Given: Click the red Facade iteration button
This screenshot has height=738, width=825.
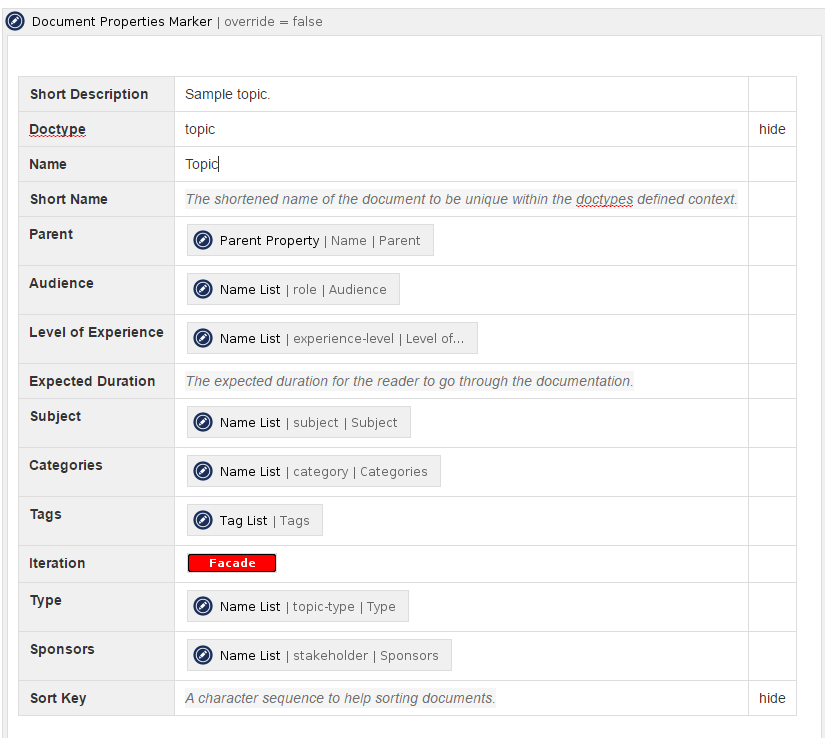Looking at the screenshot, I should pyautogui.click(x=231, y=563).
